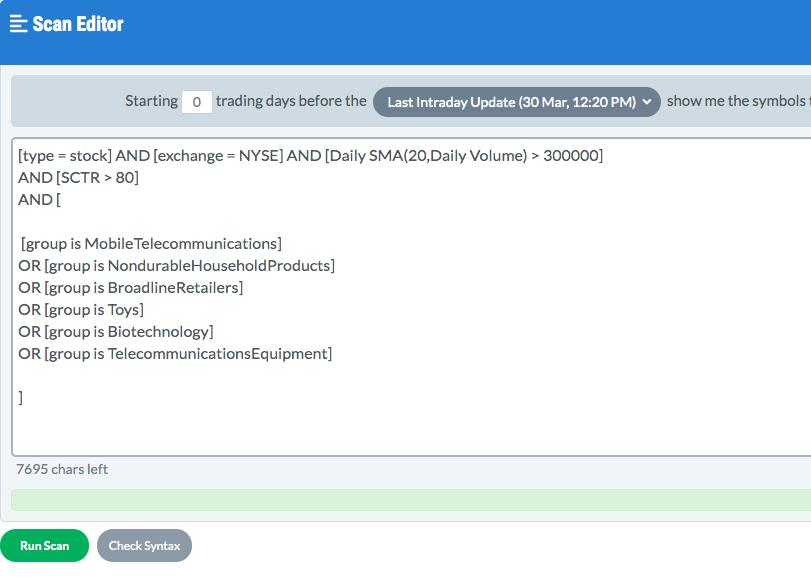
Task: Click the group is Toys line
Action: pyautogui.click(x=81, y=310)
